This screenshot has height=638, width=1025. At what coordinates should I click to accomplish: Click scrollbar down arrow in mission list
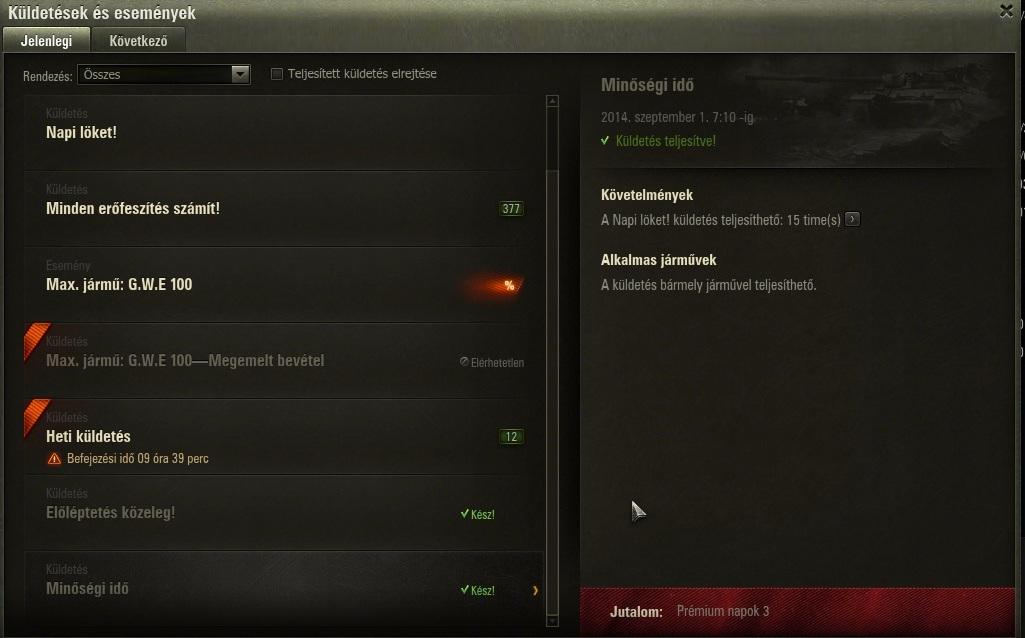coord(552,620)
